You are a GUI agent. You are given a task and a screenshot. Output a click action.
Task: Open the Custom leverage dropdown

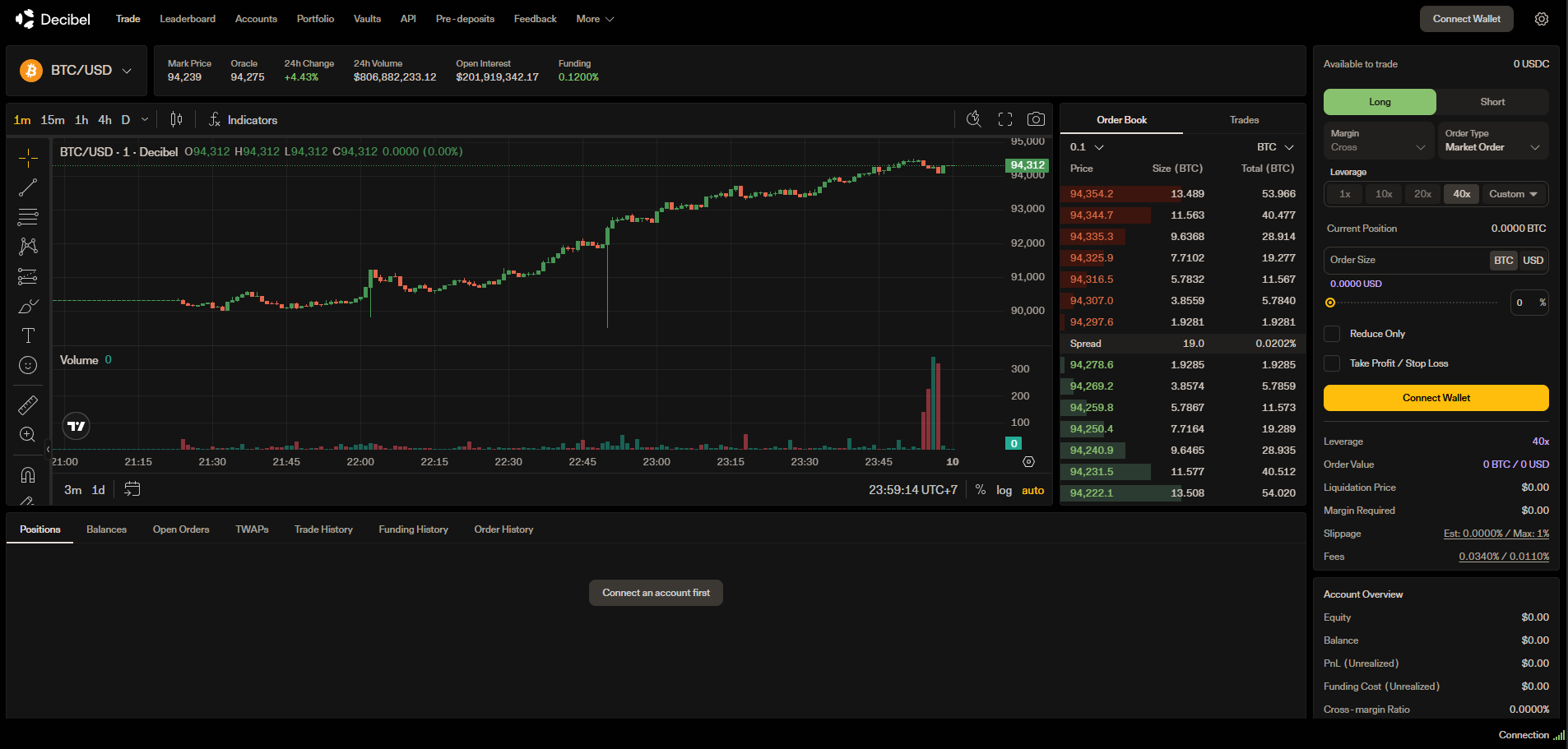tap(1513, 194)
